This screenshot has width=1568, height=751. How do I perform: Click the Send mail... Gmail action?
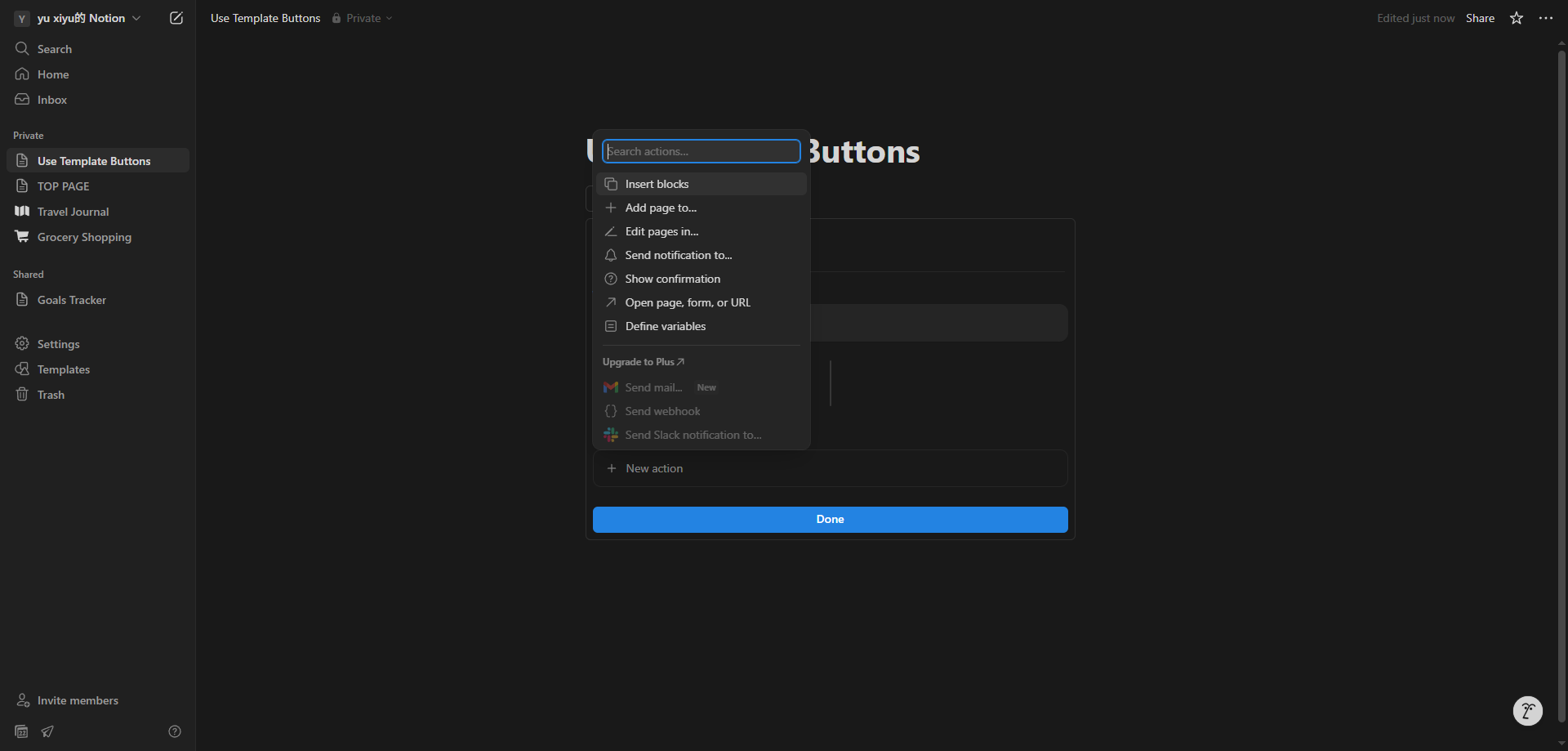point(702,387)
